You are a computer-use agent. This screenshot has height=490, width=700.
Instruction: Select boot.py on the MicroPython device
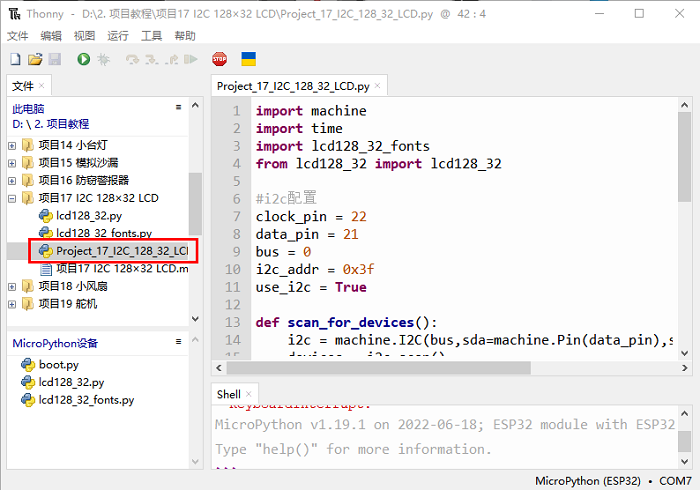click(x=58, y=364)
